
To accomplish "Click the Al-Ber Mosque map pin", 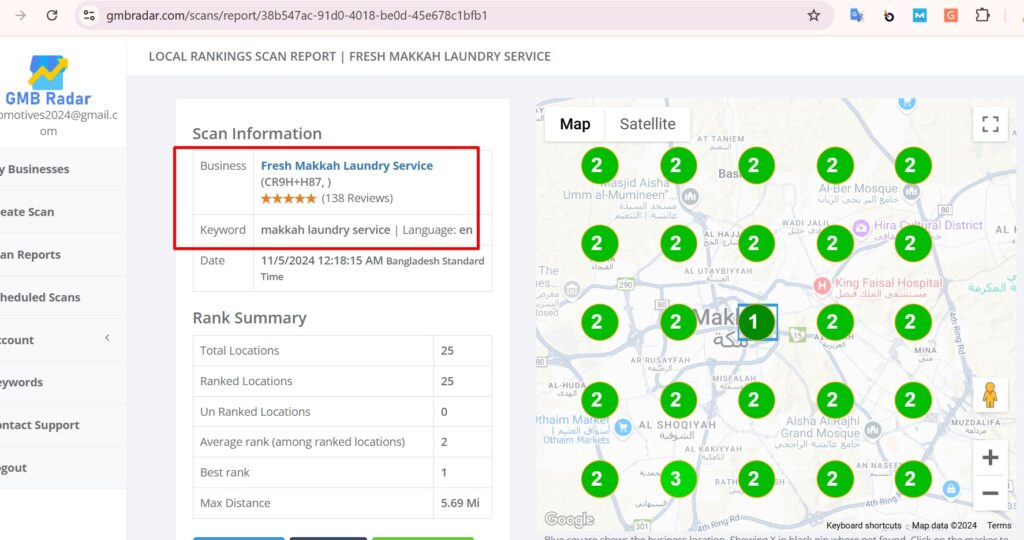I will click(912, 191).
